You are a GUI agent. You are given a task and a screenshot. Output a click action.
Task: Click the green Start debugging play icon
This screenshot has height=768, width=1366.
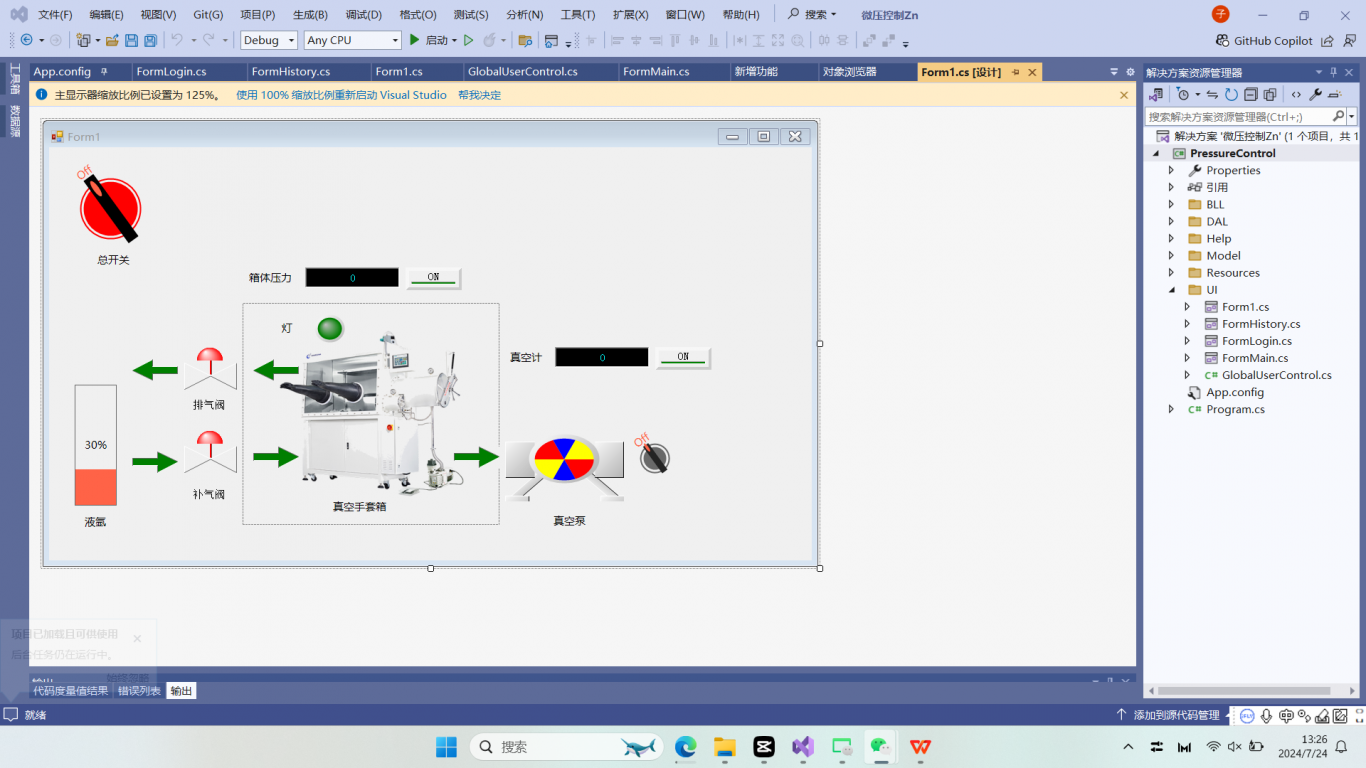point(415,40)
